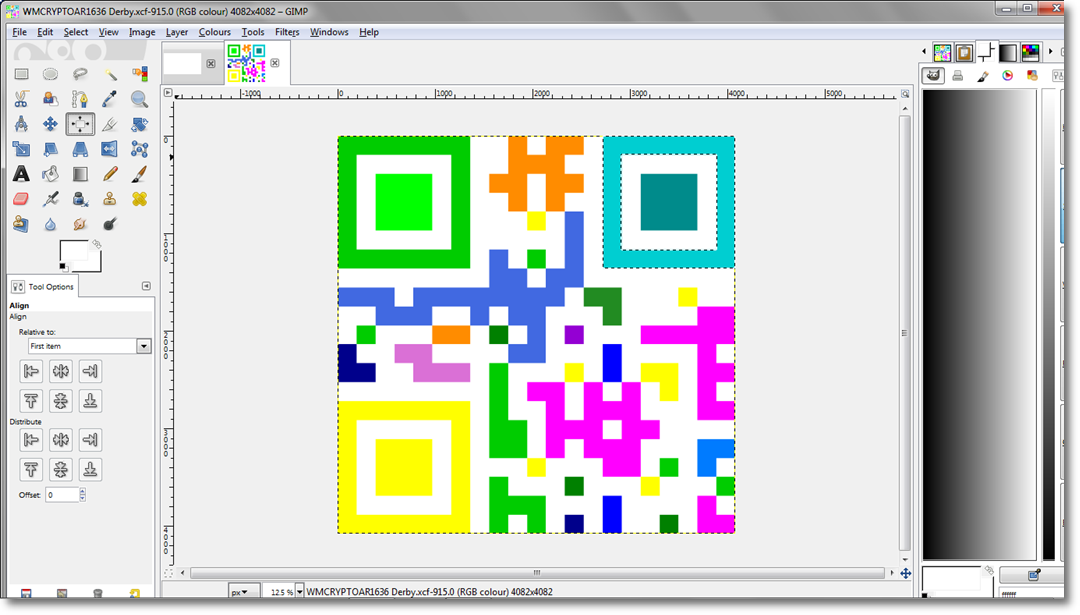Select the Clone stamp tool

tap(110, 199)
